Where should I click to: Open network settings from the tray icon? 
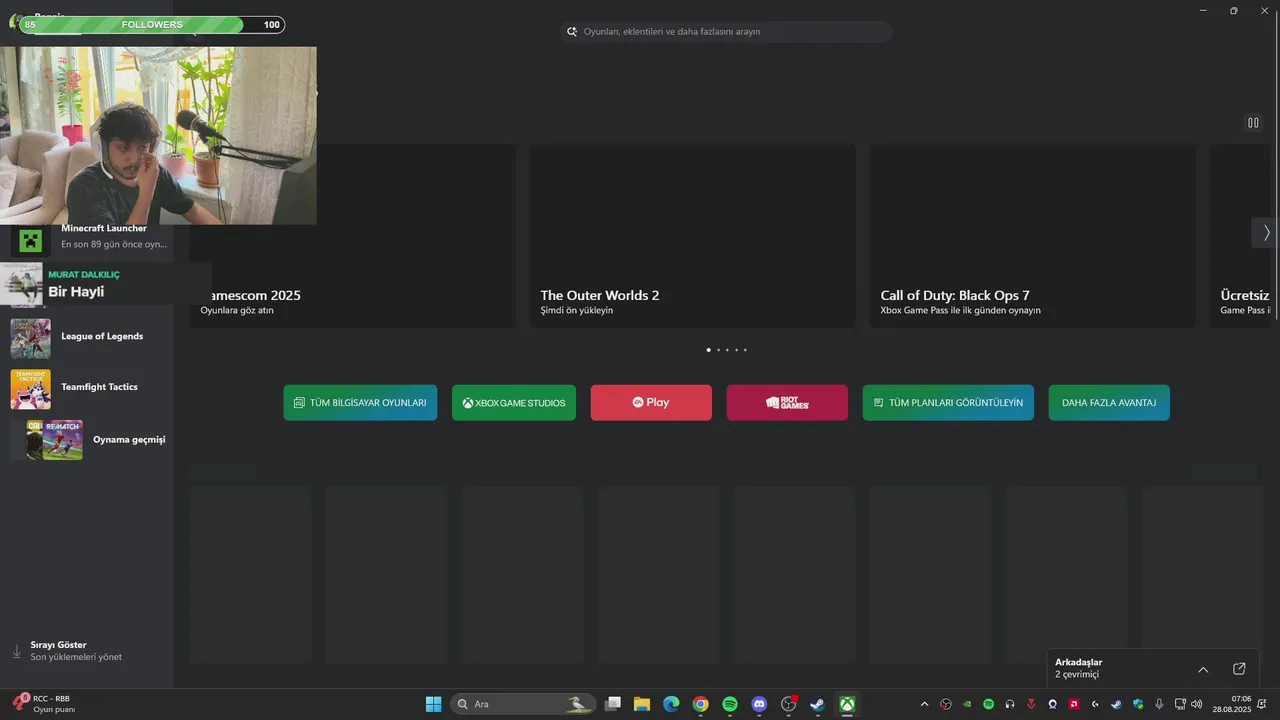[1180, 704]
